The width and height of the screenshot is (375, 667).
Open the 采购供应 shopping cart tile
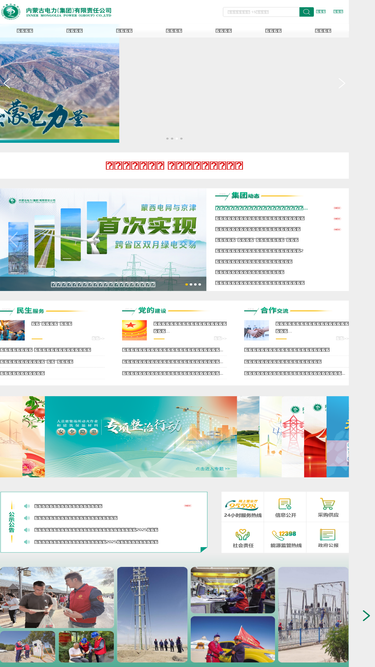(328, 507)
